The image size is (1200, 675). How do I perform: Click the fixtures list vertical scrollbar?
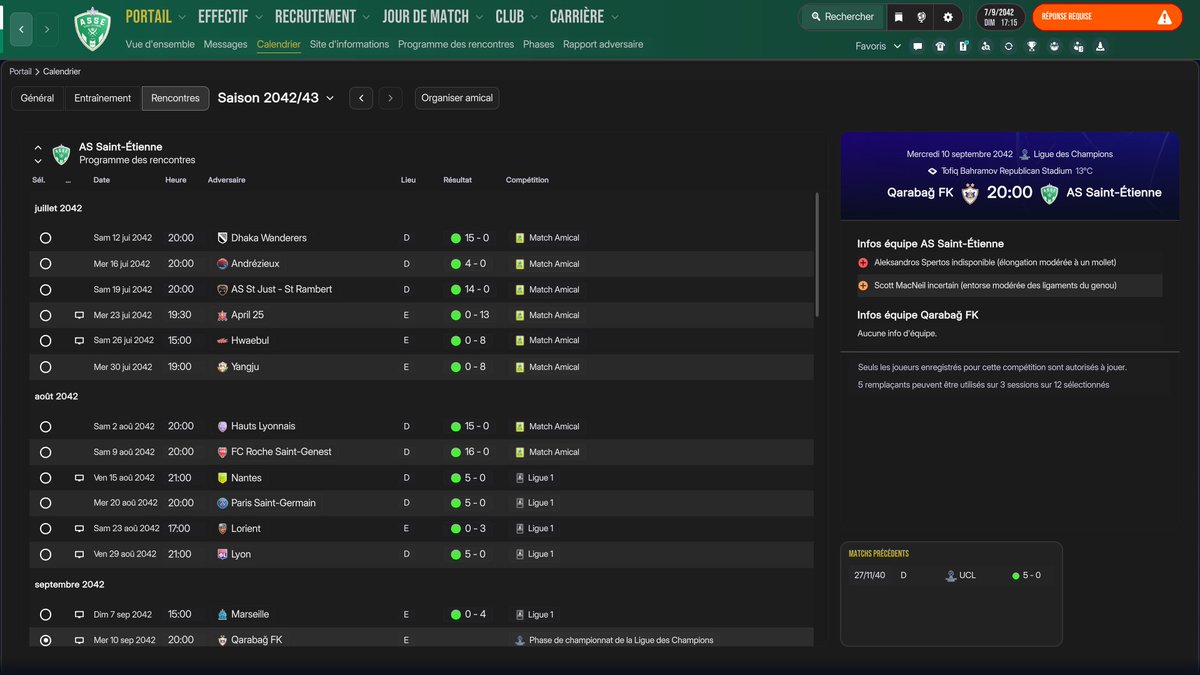point(817,254)
